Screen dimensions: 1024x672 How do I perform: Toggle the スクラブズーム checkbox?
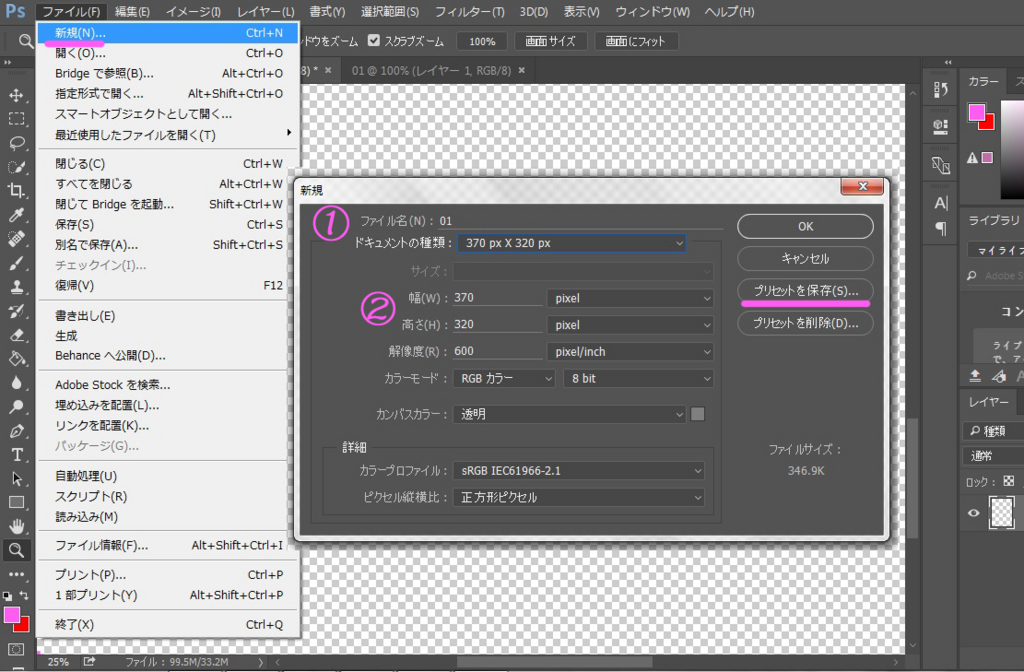[x=374, y=40]
